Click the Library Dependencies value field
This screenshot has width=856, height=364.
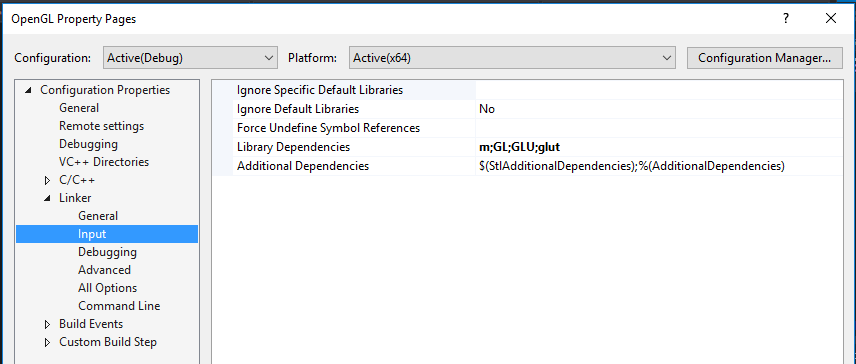pyautogui.click(x=658, y=147)
